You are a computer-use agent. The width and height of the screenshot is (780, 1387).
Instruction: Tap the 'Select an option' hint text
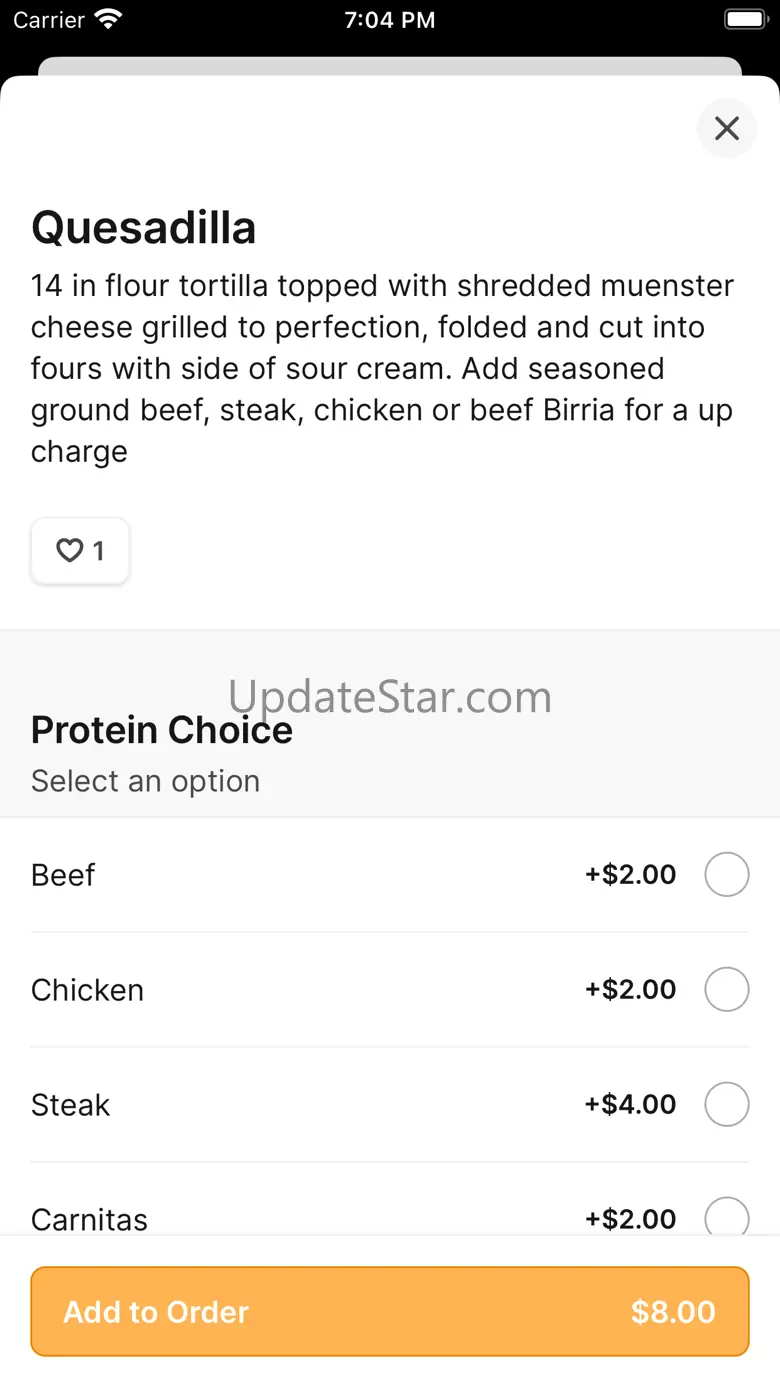coord(146,781)
